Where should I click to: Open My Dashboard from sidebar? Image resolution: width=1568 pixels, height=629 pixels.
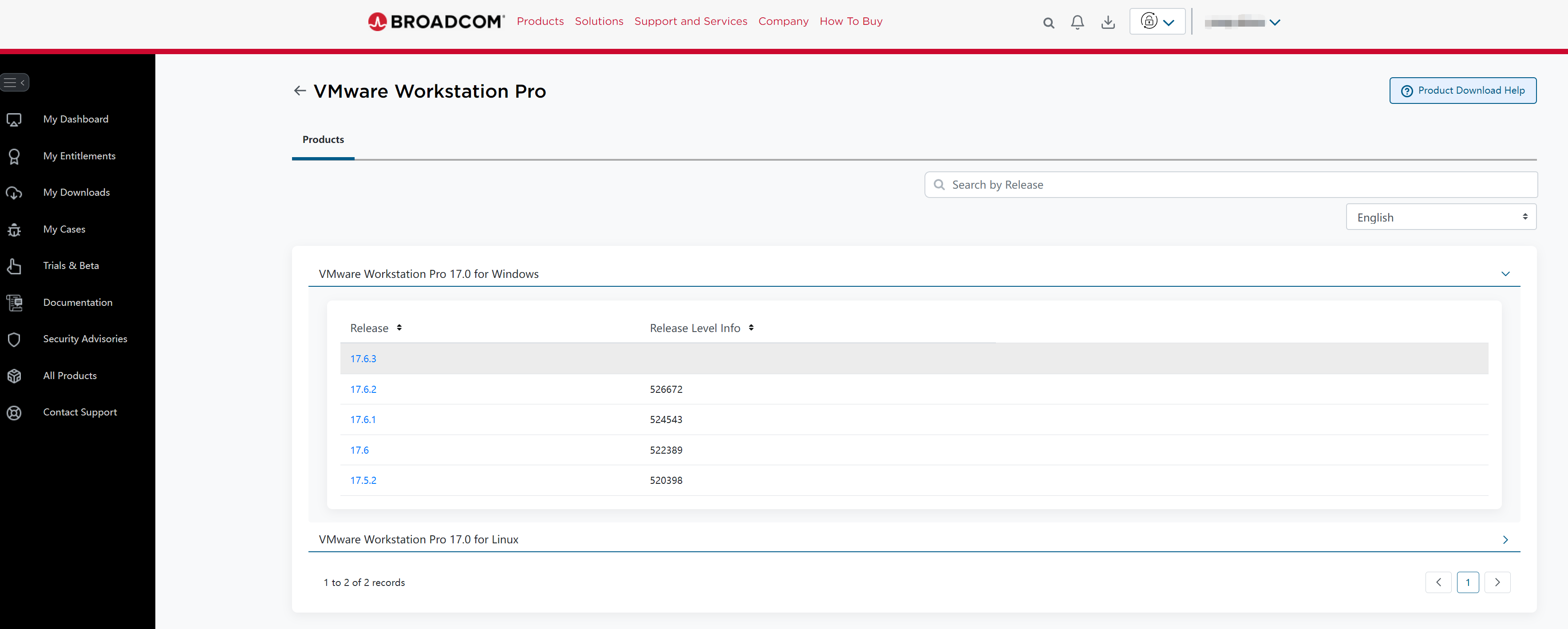[x=75, y=119]
